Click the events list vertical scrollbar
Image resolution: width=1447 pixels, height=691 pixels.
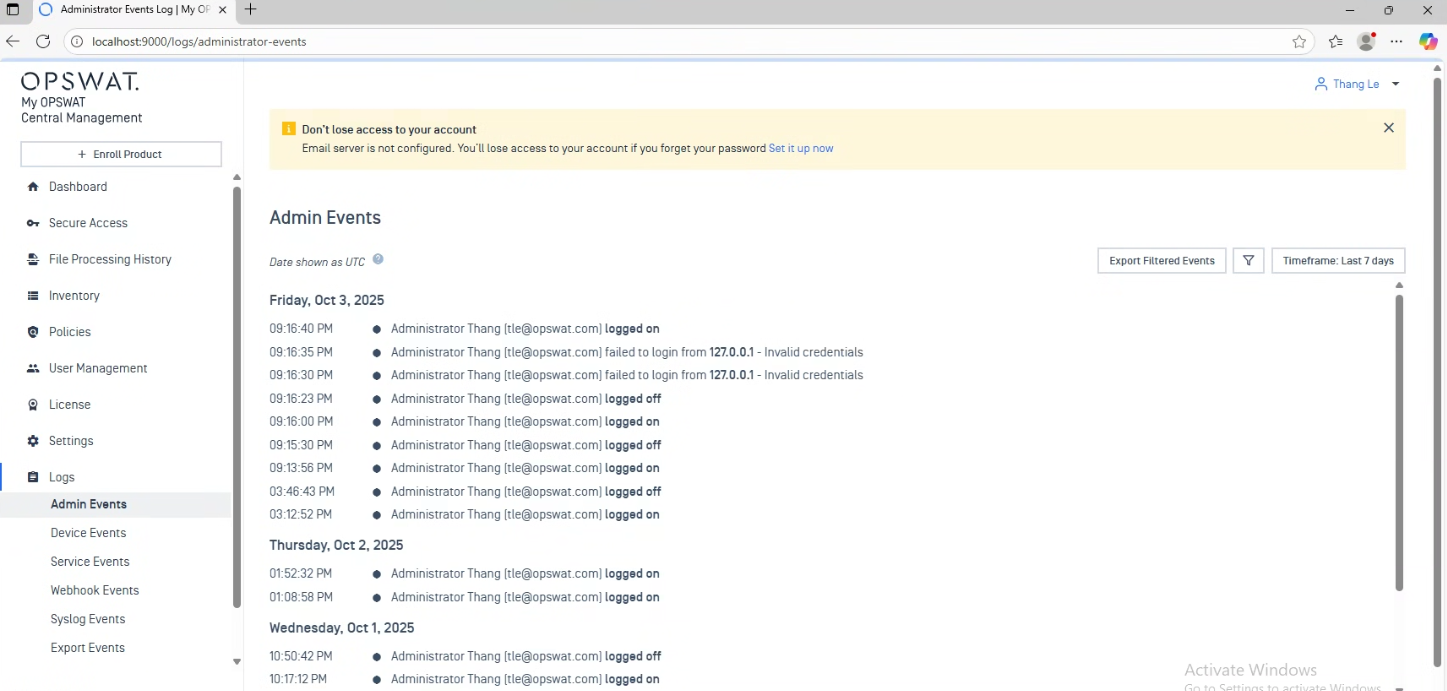pos(1399,440)
